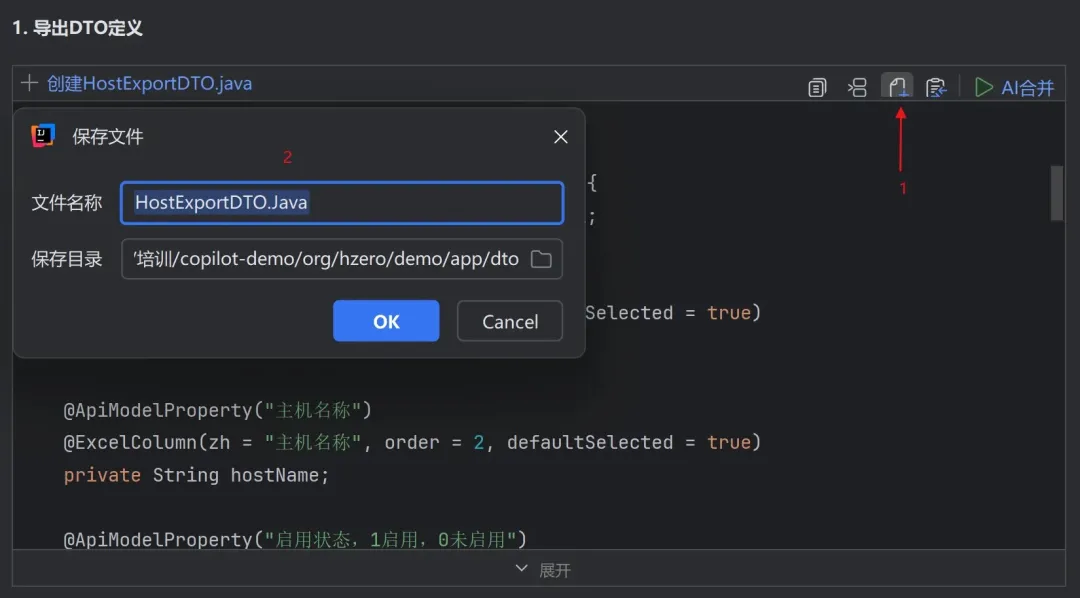Click the IntelliJ logo in the dialog title
The width and height of the screenshot is (1080, 598).
[43, 136]
